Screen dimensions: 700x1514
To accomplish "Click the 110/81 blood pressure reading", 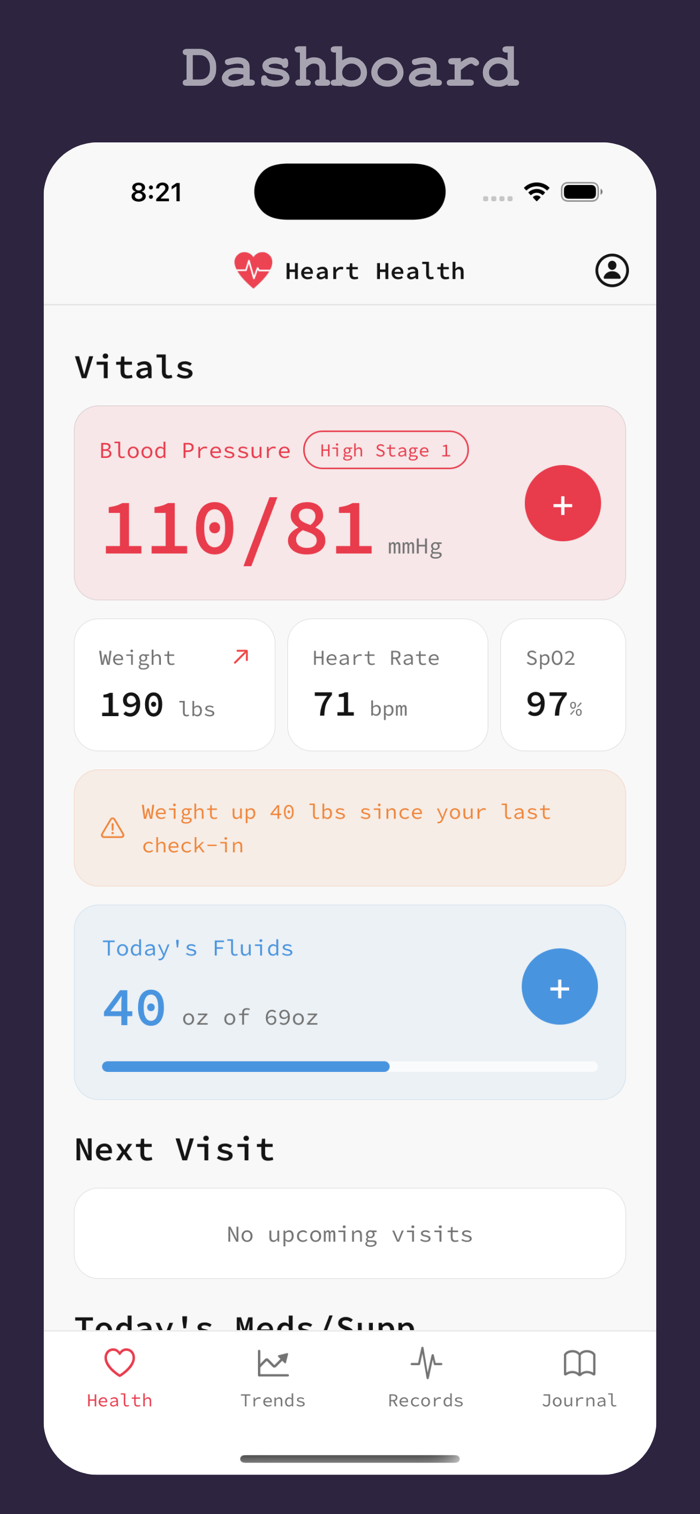I will pyautogui.click(x=238, y=528).
